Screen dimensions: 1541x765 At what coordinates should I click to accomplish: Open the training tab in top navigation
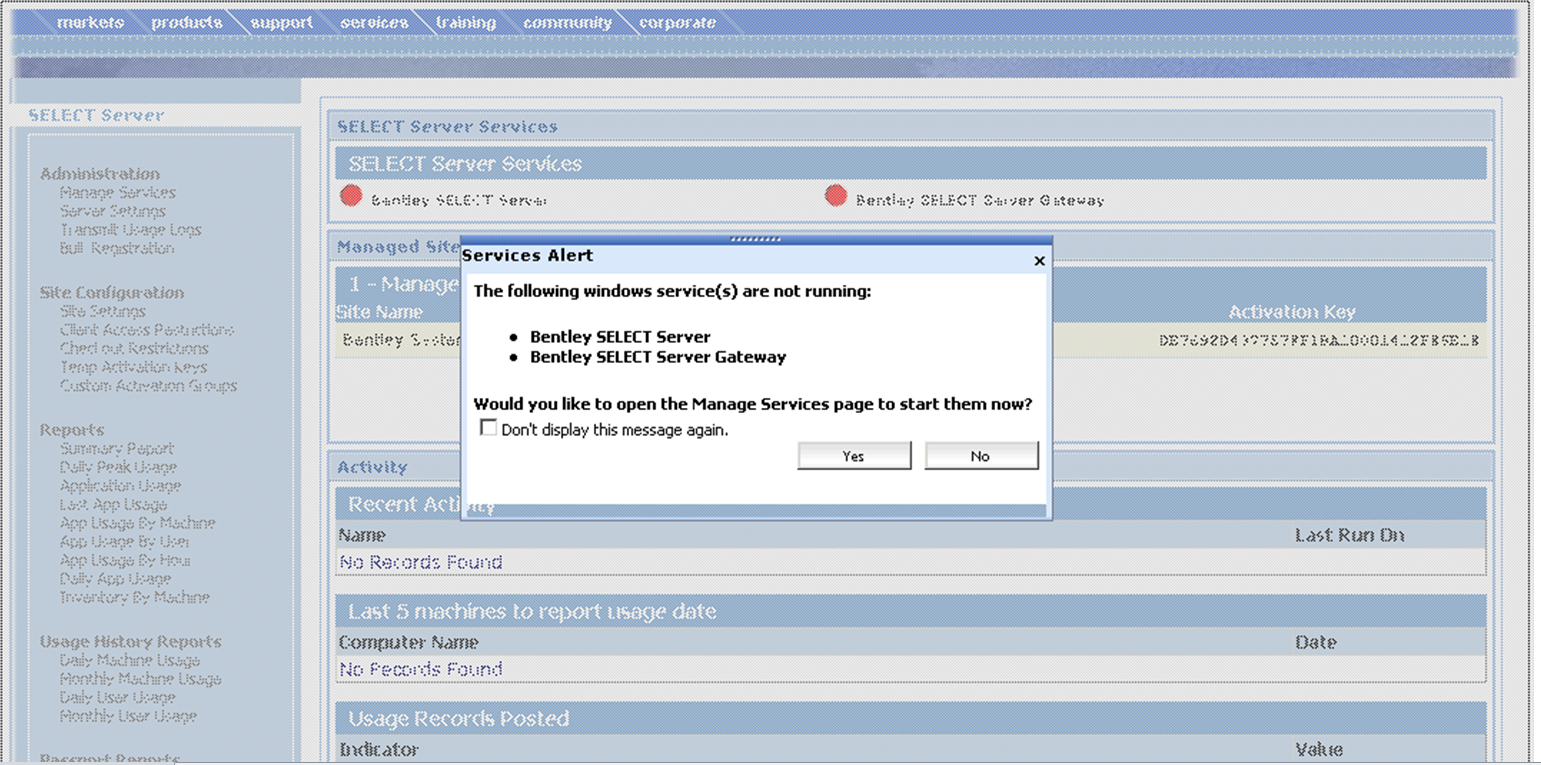tap(466, 22)
